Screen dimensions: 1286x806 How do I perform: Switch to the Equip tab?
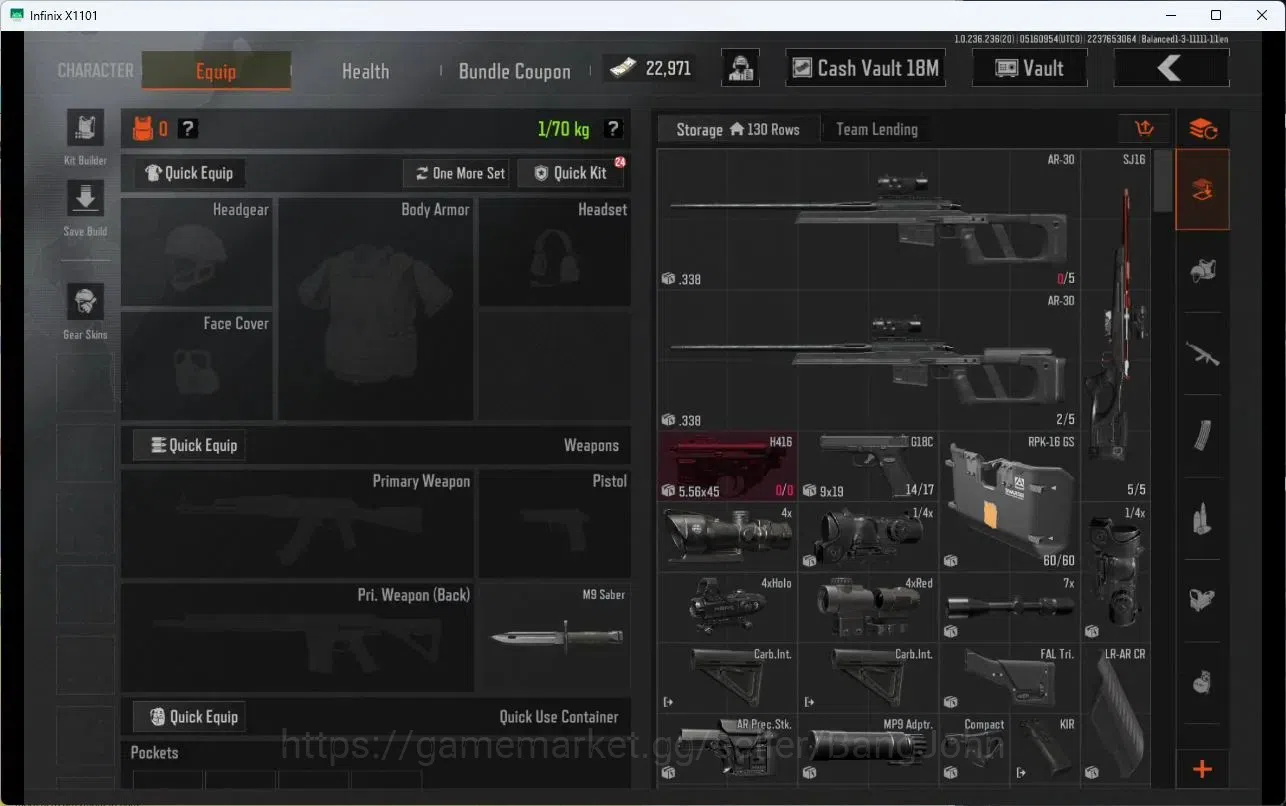pyautogui.click(x=216, y=71)
